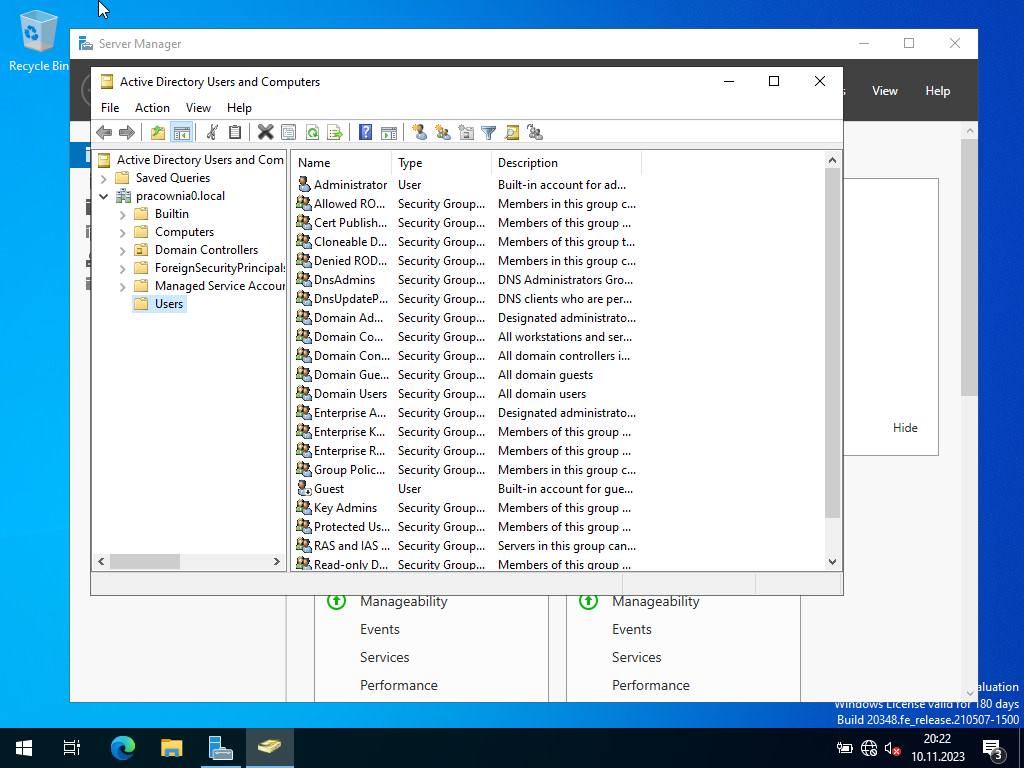Image resolution: width=1024 pixels, height=768 pixels.
Task: Open the notification center icon
Action: (993, 749)
